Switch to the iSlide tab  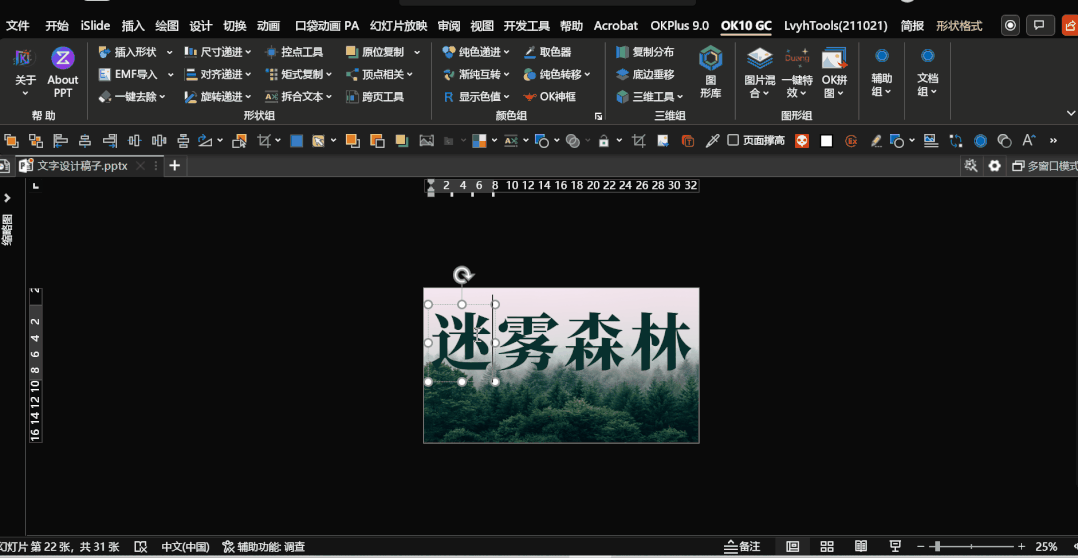pos(95,26)
